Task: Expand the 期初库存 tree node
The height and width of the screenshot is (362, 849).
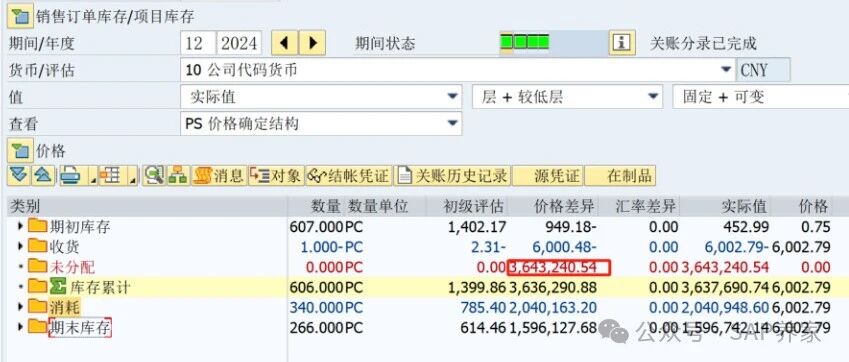Action: [21, 226]
